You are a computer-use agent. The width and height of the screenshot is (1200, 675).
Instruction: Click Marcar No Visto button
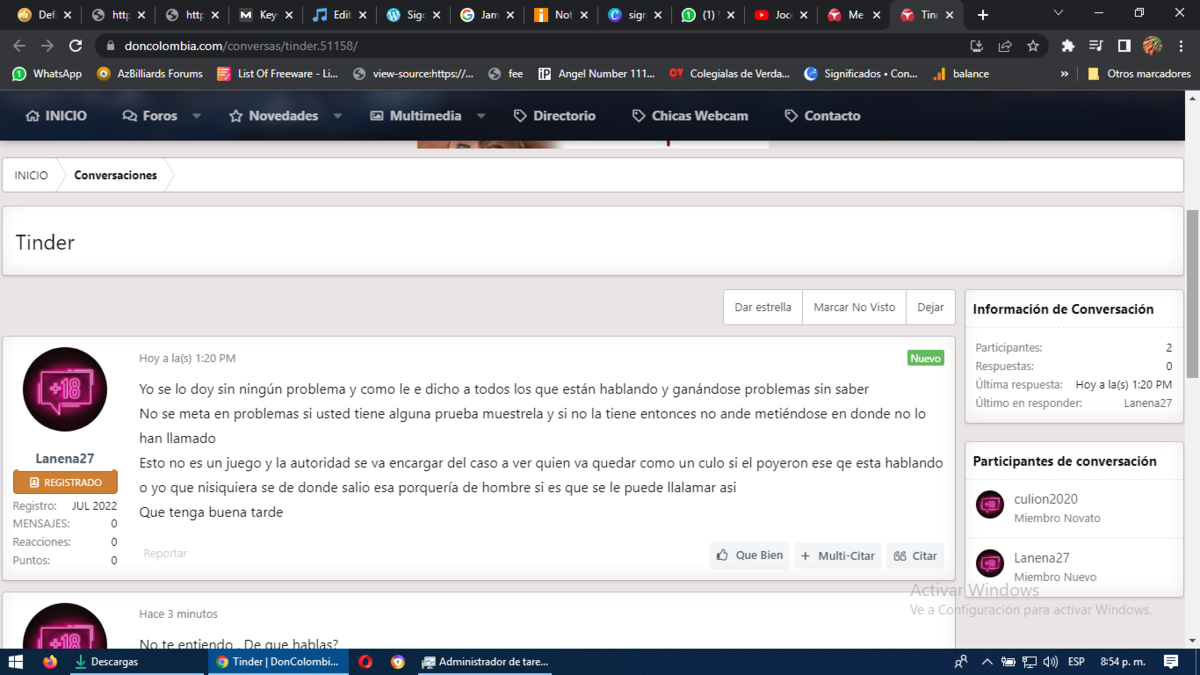[x=854, y=307]
